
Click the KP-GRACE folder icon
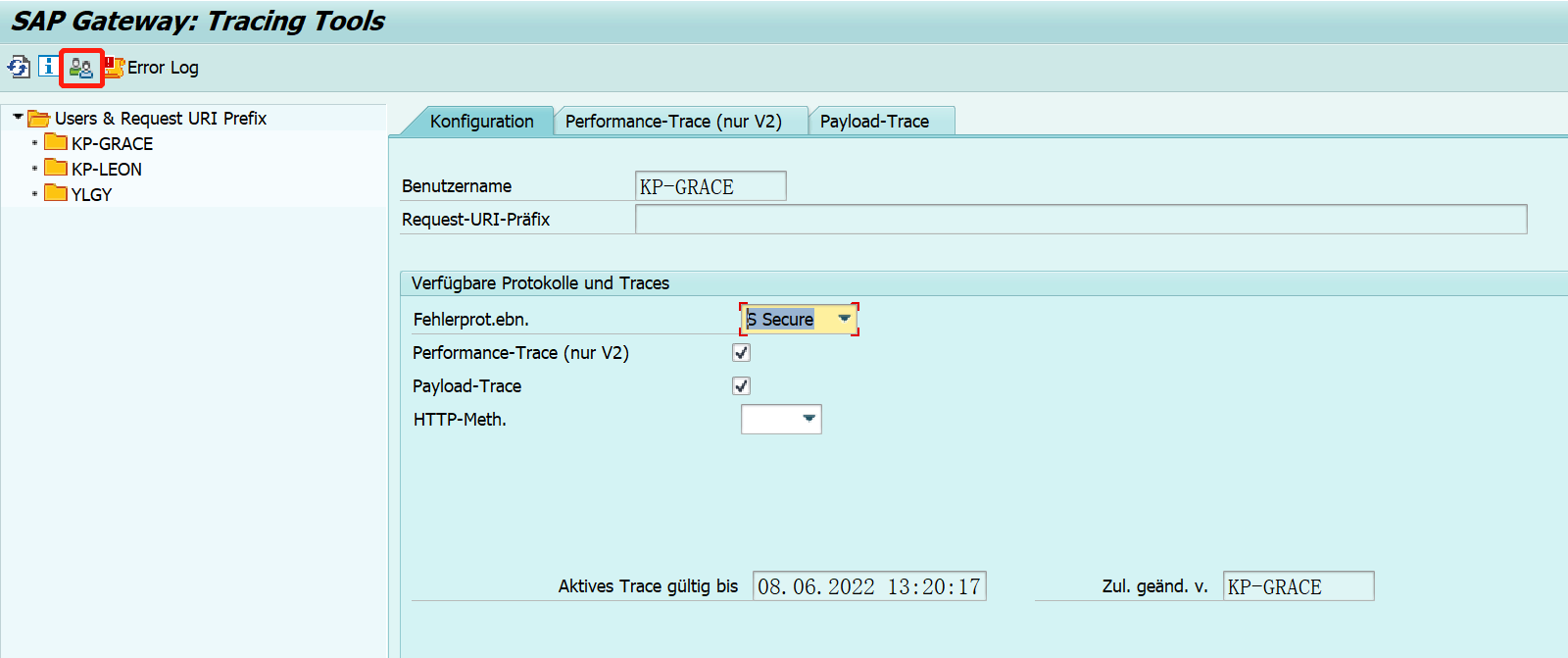(56, 142)
